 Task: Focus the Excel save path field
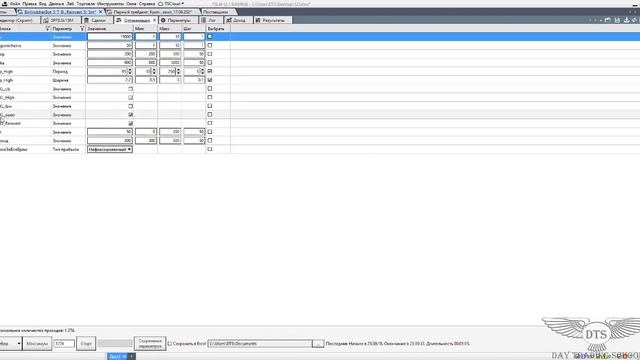[x=260, y=344]
